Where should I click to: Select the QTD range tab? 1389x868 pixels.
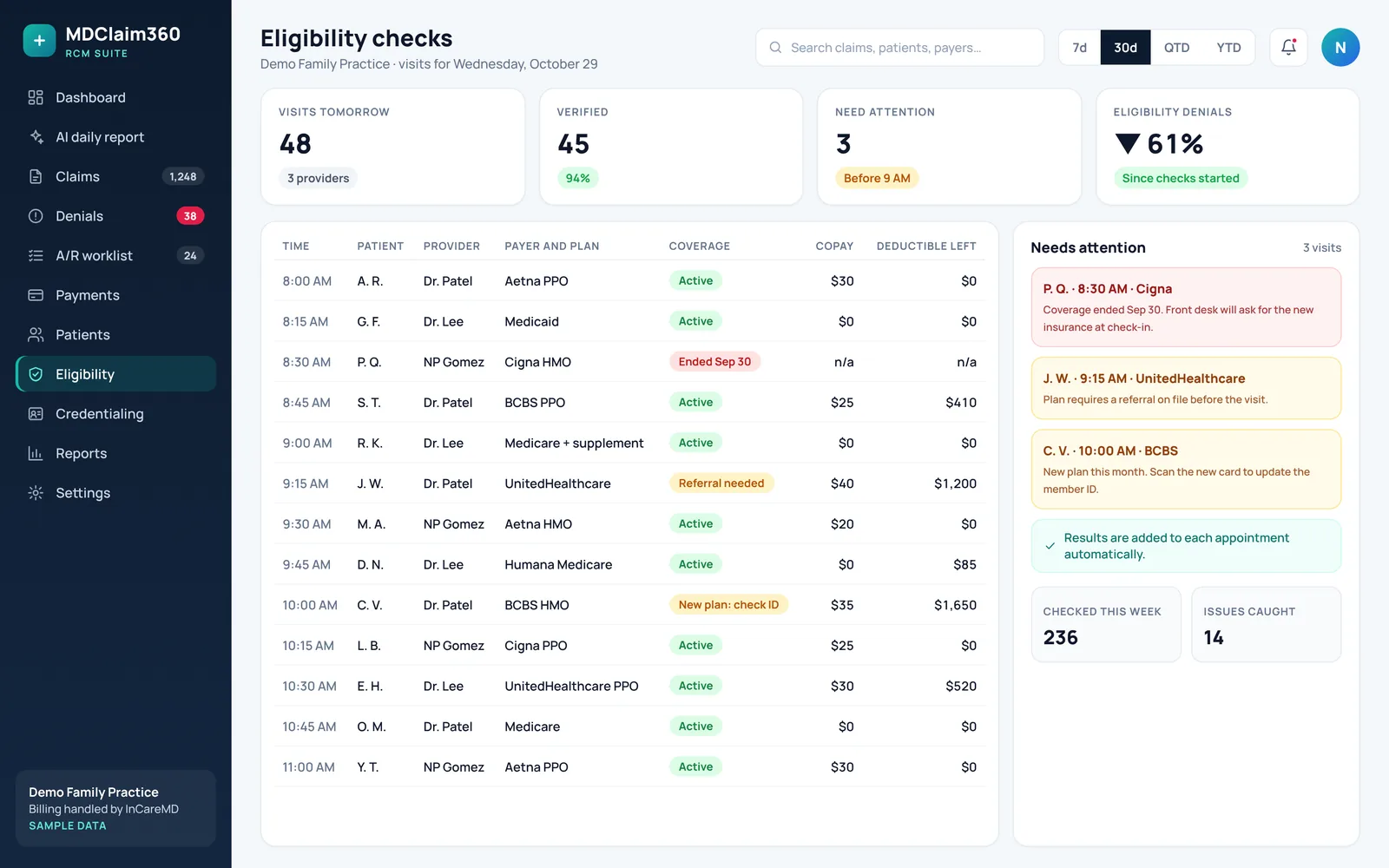[1176, 48]
